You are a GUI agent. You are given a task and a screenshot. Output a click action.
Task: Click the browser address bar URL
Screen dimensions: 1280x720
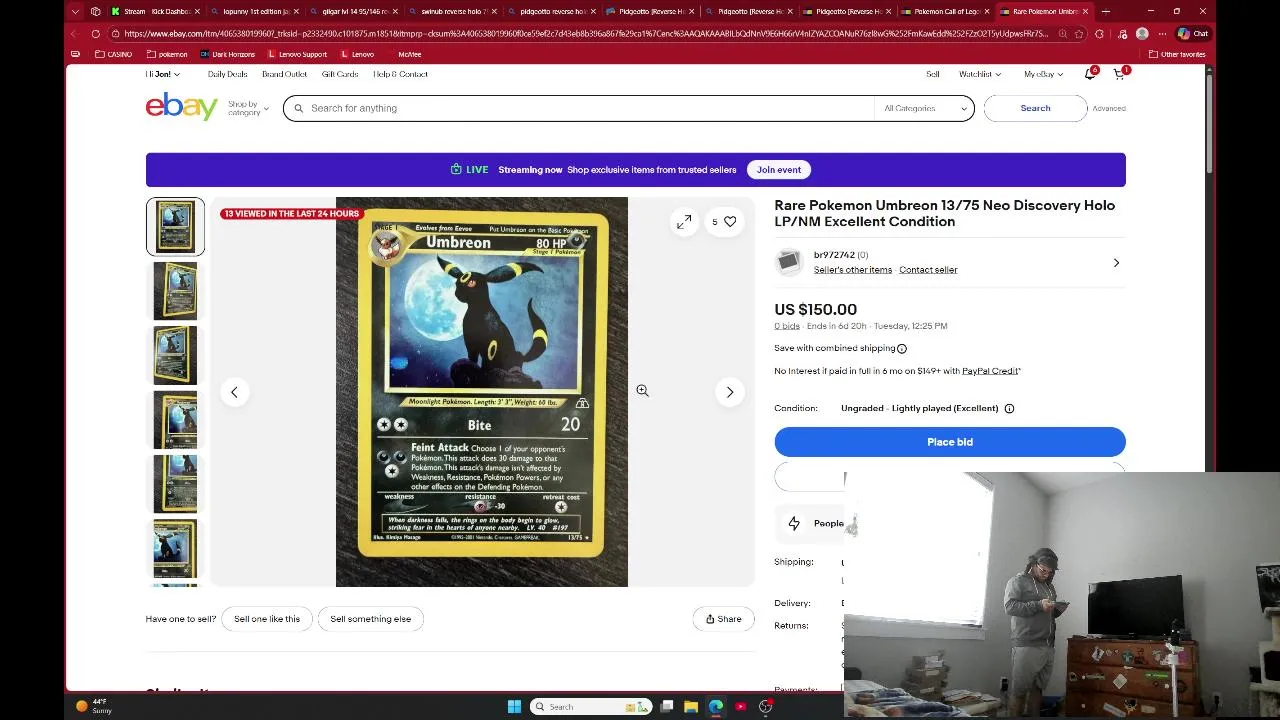[585, 34]
